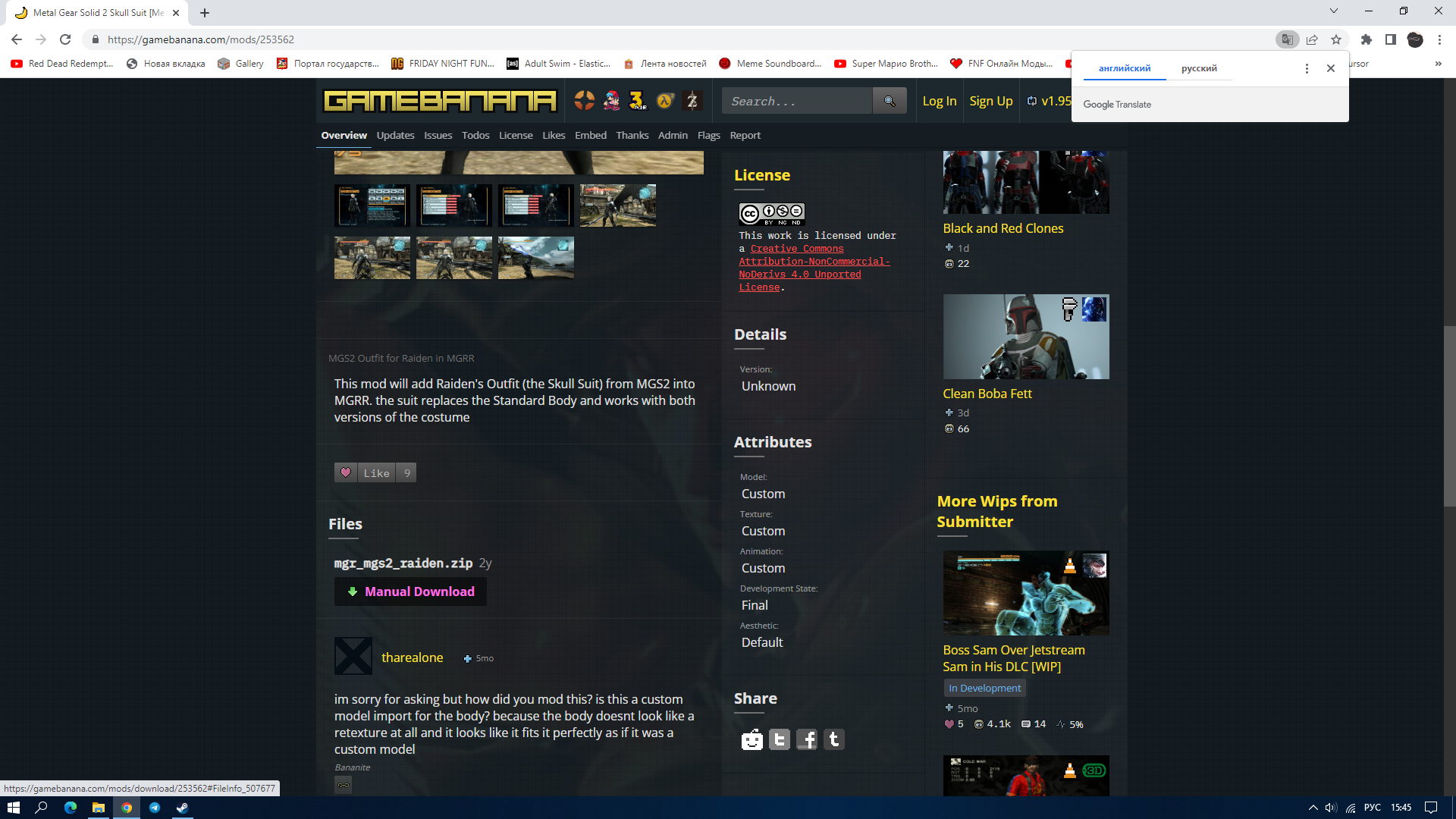Open the tab search dropdown arrow
1456x819 pixels.
point(1334,11)
